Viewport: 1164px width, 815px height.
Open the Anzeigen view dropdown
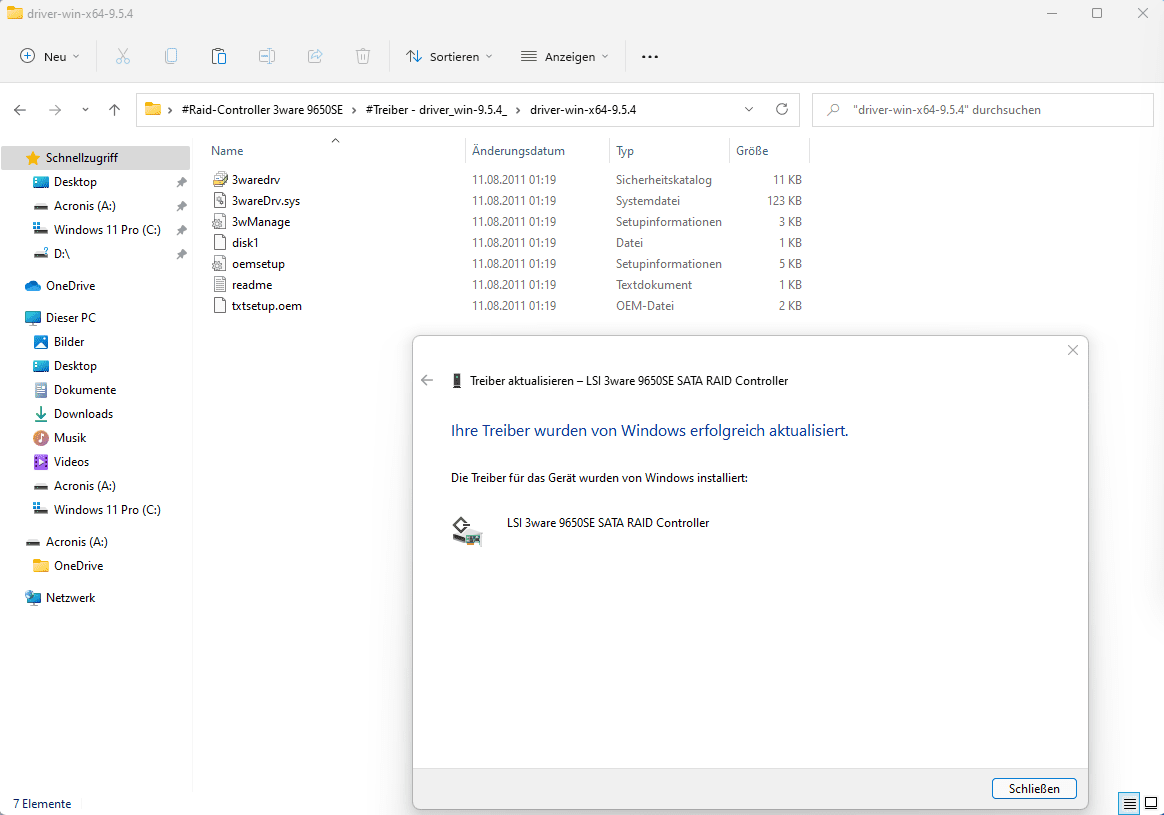[x=564, y=56]
